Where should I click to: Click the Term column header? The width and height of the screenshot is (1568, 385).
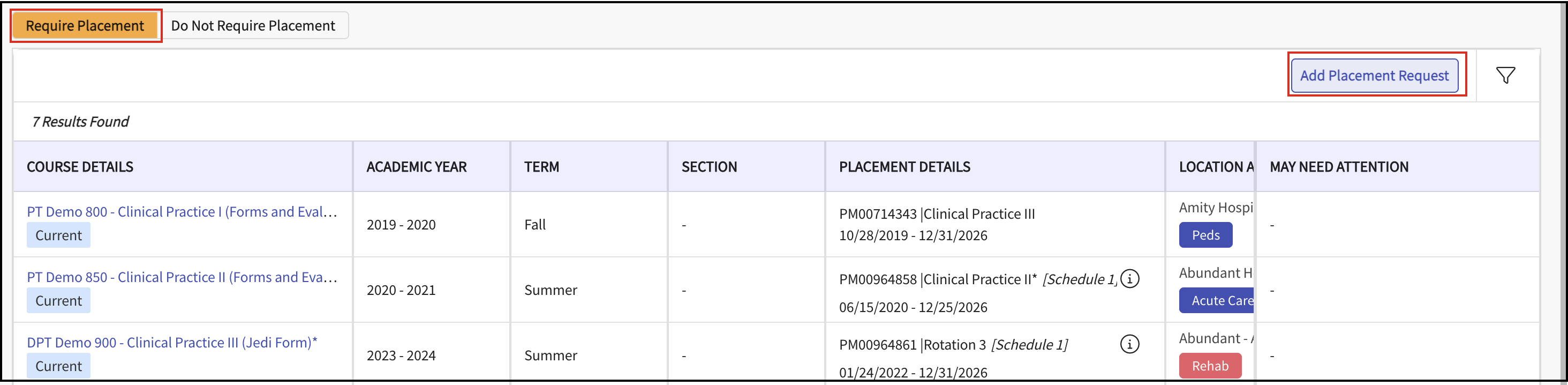point(541,167)
